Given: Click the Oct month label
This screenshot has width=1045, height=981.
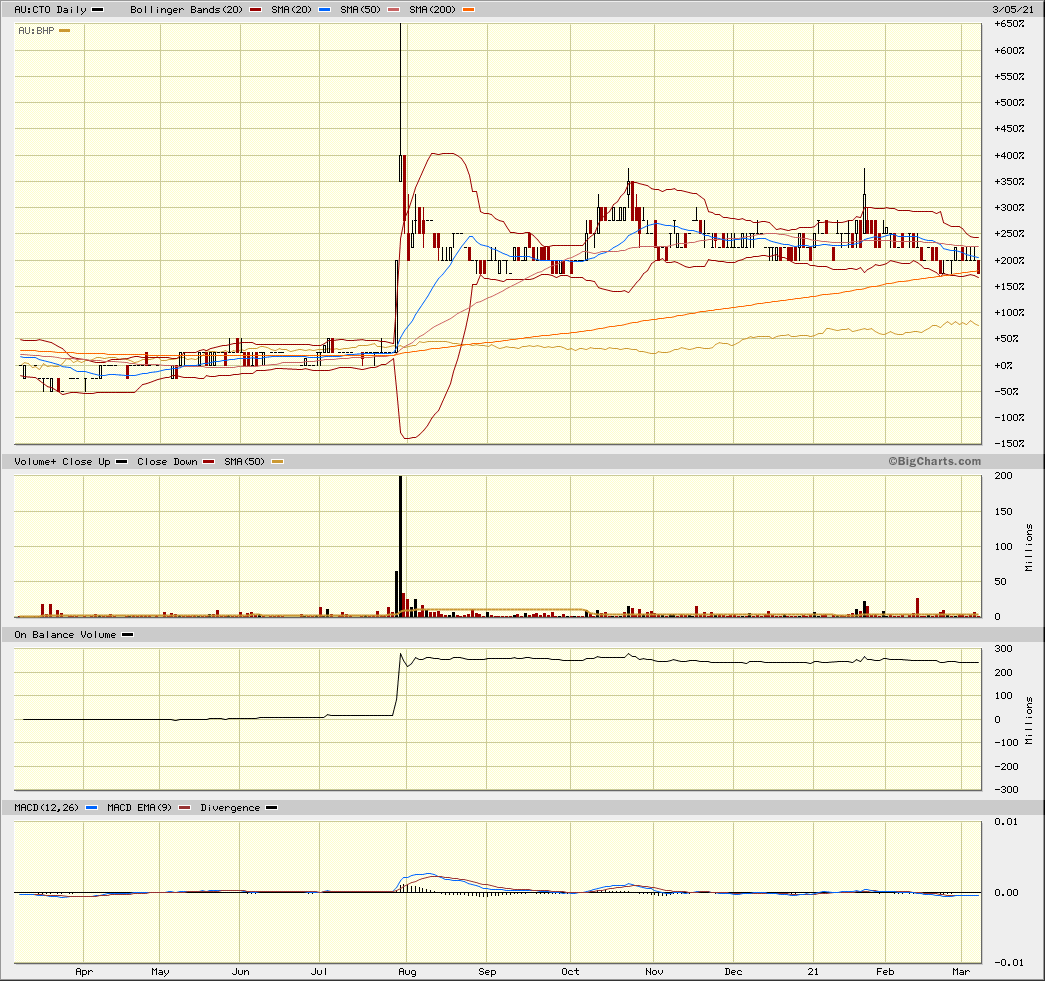Looking at the screenshot, I should point(570,972).
